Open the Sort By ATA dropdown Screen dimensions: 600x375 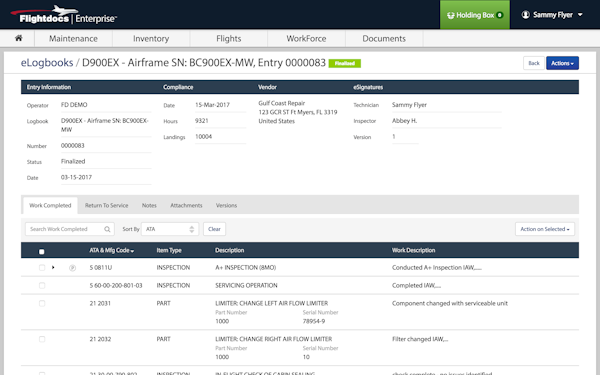(x=170, y=229)
